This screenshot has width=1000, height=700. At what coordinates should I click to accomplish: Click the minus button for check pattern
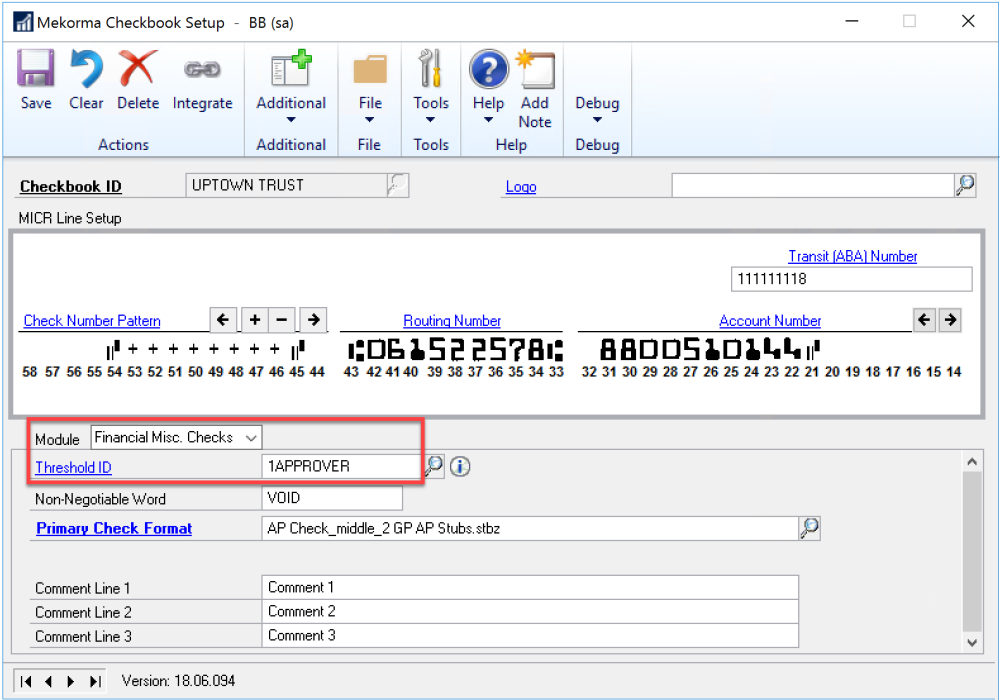pos(282,319)
